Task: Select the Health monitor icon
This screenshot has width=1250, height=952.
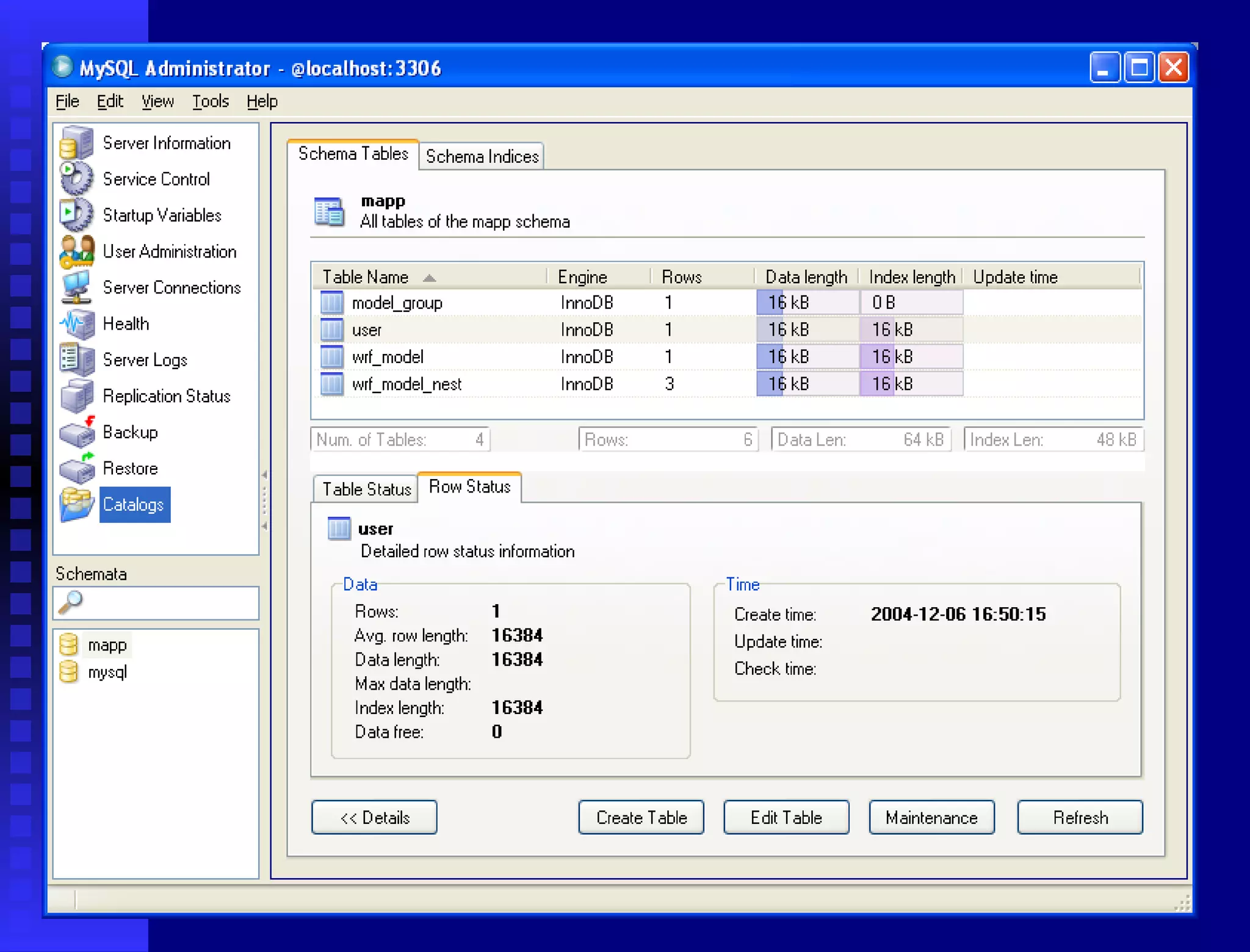Action: pos(77,324)
